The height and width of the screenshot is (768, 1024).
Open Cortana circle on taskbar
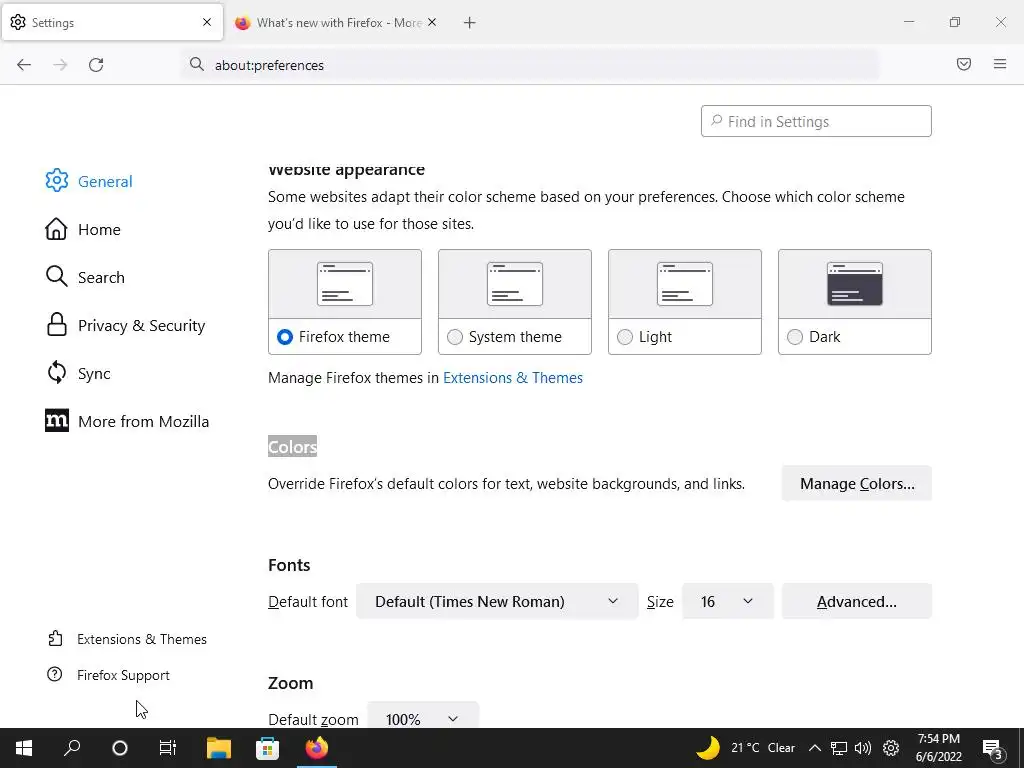(x=120, y=748)
